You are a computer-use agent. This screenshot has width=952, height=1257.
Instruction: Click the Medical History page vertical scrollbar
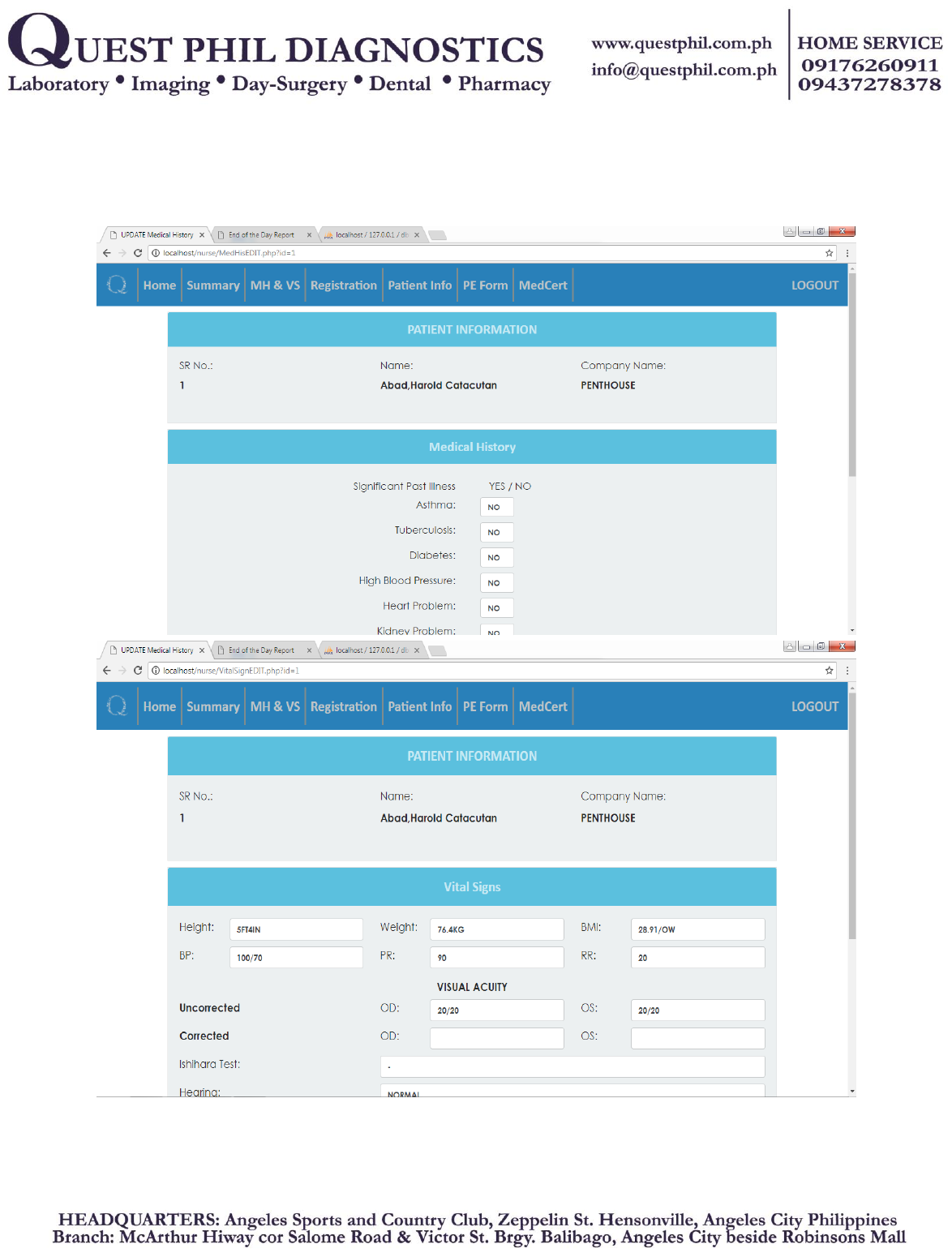(x=852, y=375)
